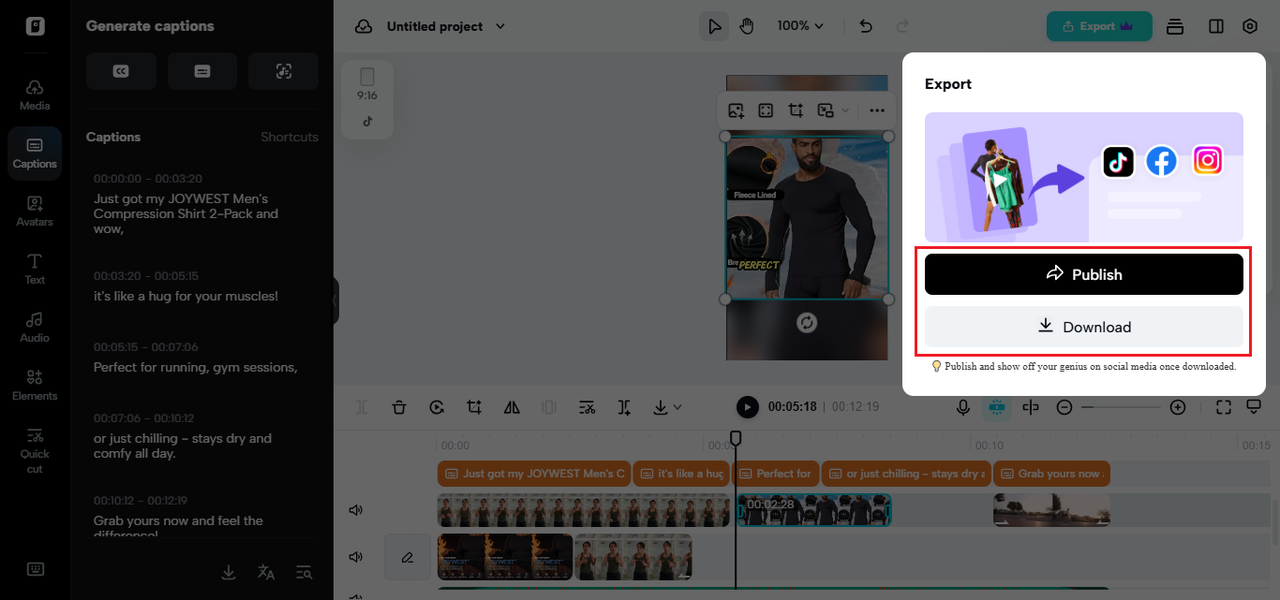Click the crop icon in timeline toolbar
The width and height of the screenshot is (1280, 600).
474,407
